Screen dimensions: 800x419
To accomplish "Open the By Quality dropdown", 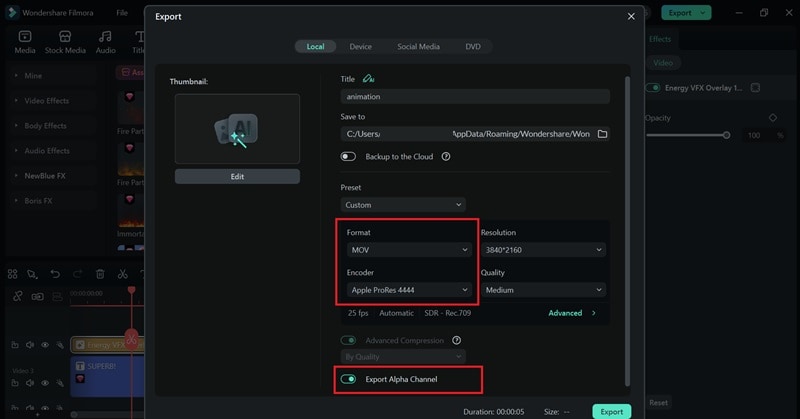I will tap(403, 356).
